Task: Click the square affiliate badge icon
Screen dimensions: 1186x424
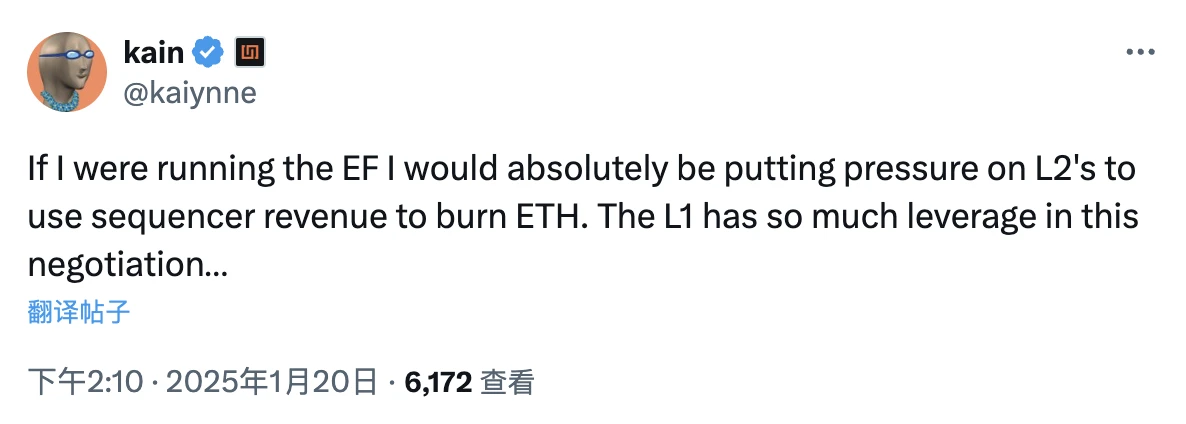Action: (x=248, y=53)
